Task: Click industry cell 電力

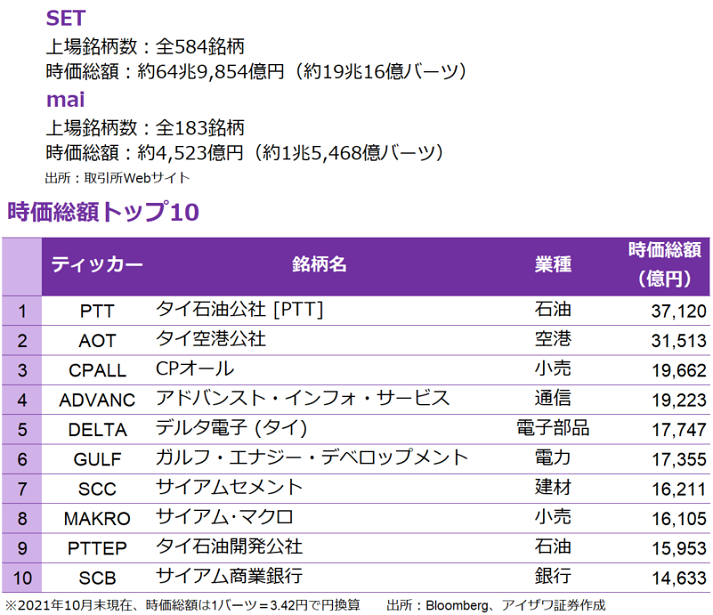Action: 553,458
